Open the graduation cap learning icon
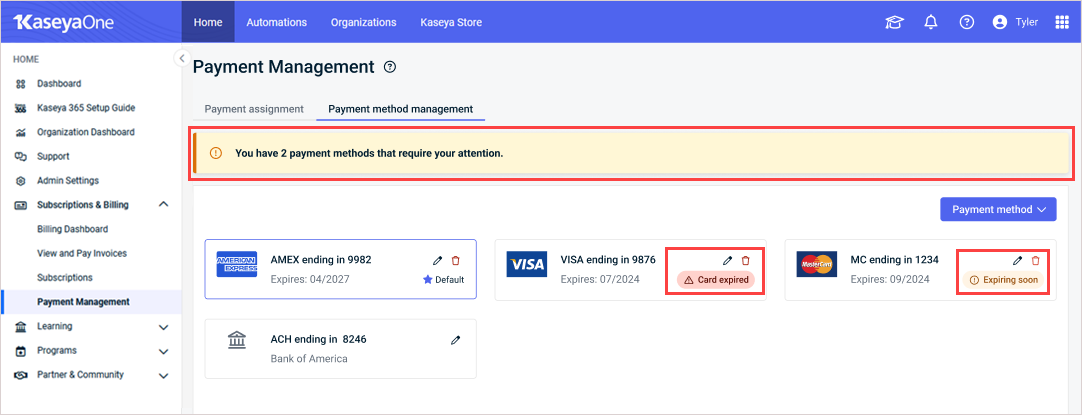1082x415 pixels. (894, 22)
